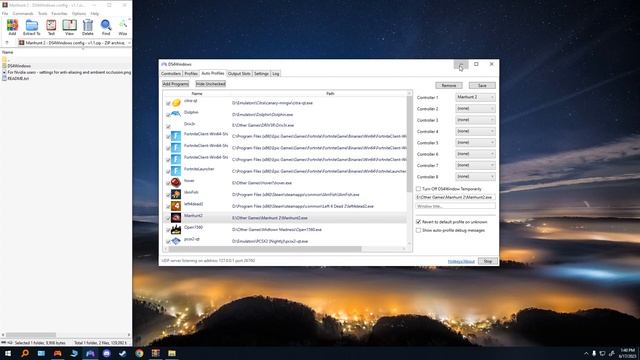The image size is (640, 360).
Task: Select the Dolphin program icon
Action: tap(176, 114)
